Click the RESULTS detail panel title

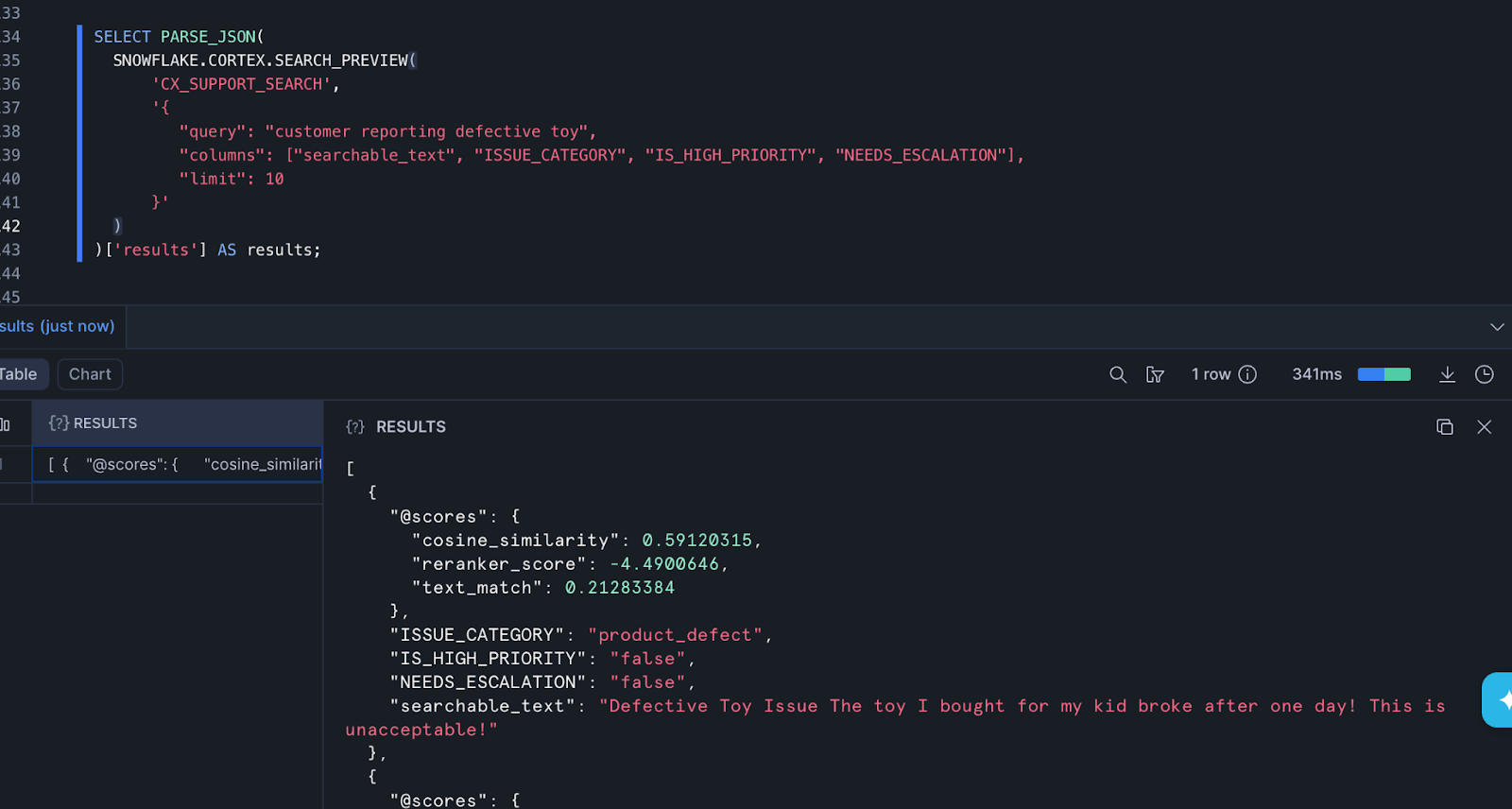[x=410, y=427]
